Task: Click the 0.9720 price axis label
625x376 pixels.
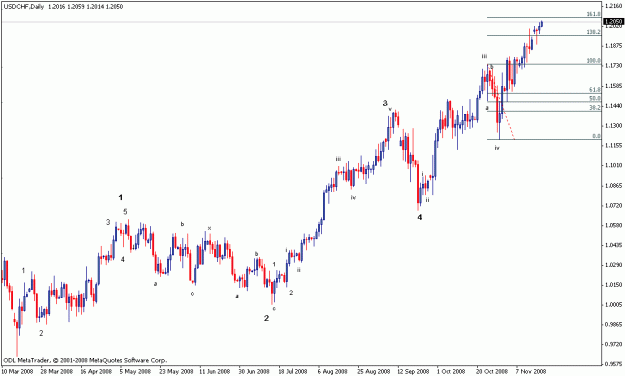Action: click(x=614, y=344)
